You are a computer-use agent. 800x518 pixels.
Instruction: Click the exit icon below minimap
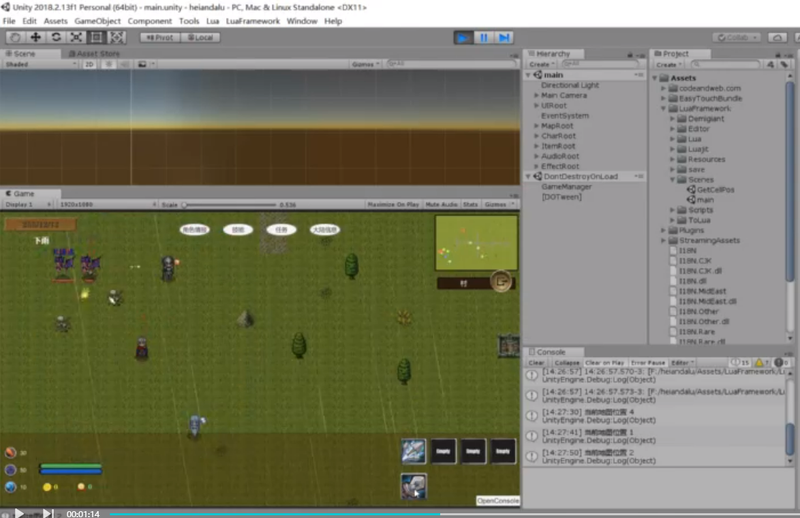[501, 281]
